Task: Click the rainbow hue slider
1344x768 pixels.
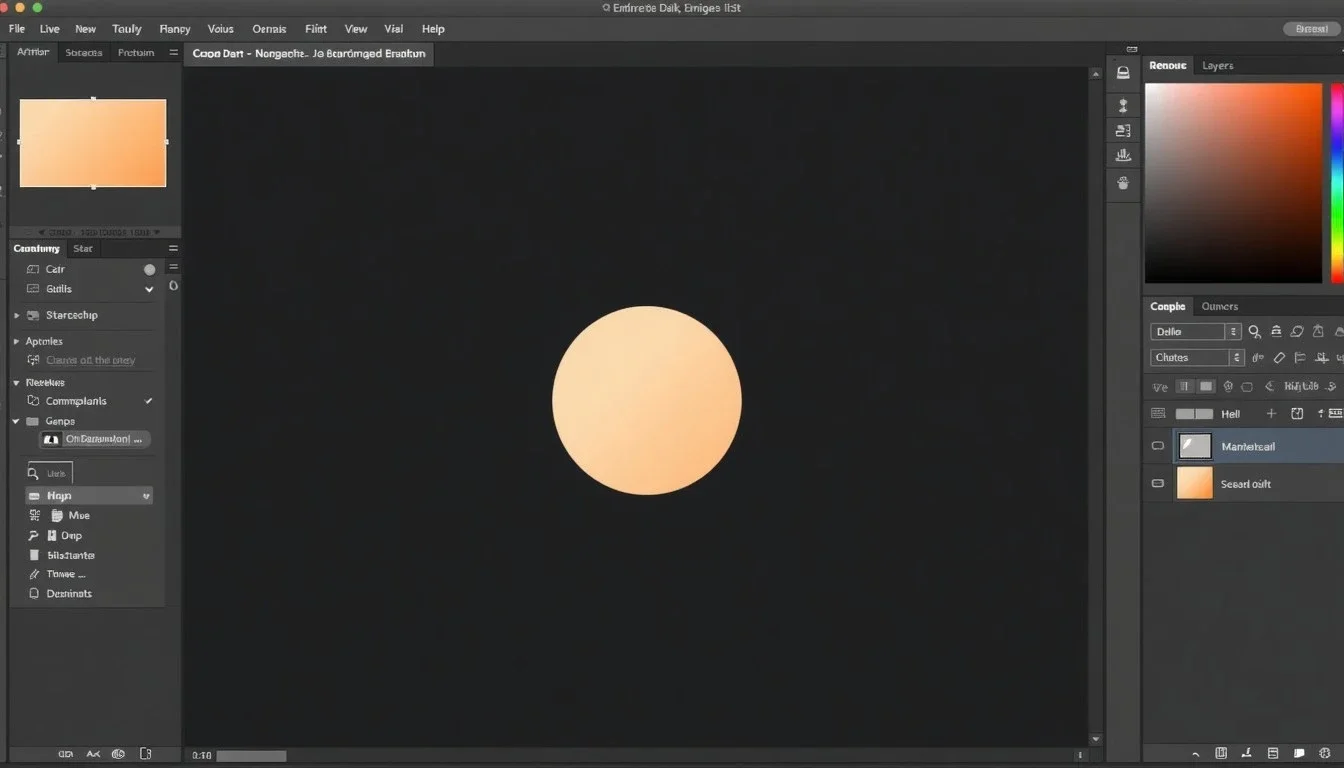Action: (1337, 183)
